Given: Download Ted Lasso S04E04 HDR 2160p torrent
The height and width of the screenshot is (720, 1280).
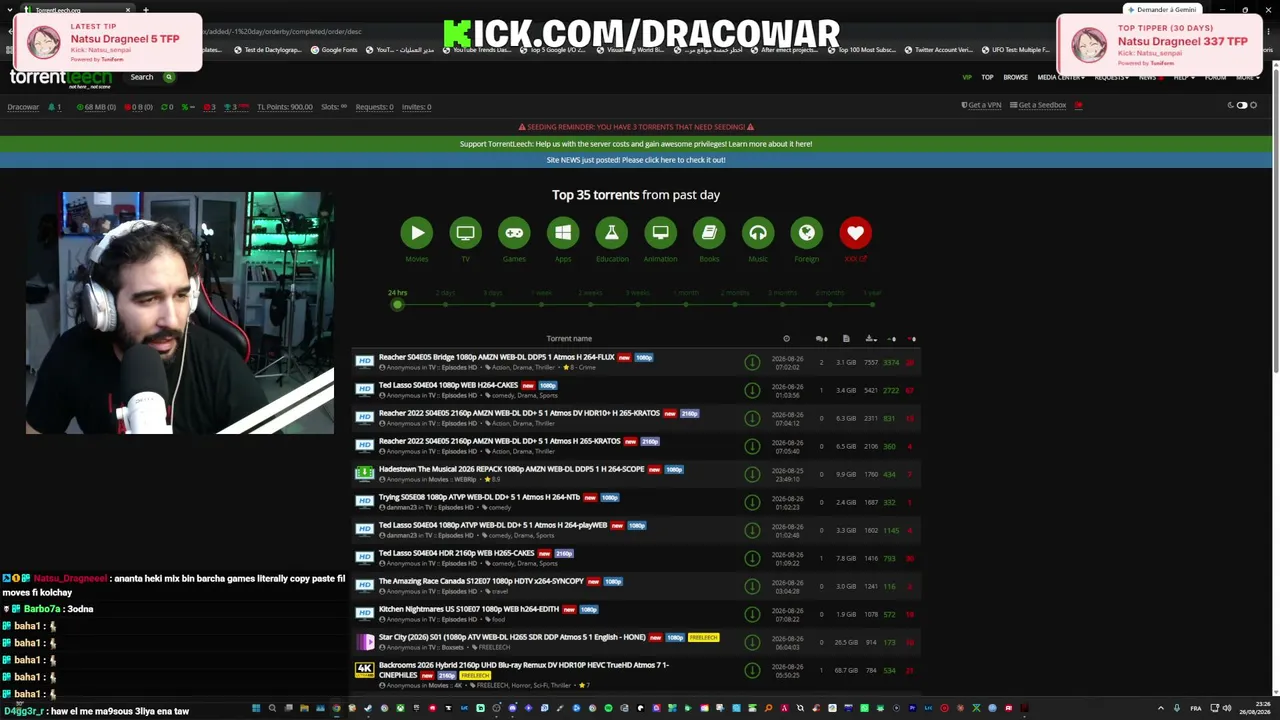Looking at the screenshot, I should tap(752, 558).
